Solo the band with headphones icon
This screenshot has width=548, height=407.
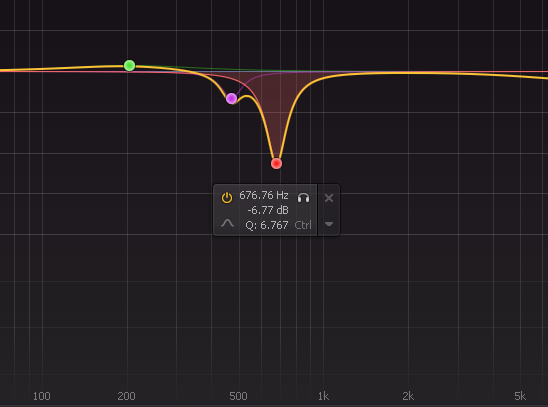point(303,198)
